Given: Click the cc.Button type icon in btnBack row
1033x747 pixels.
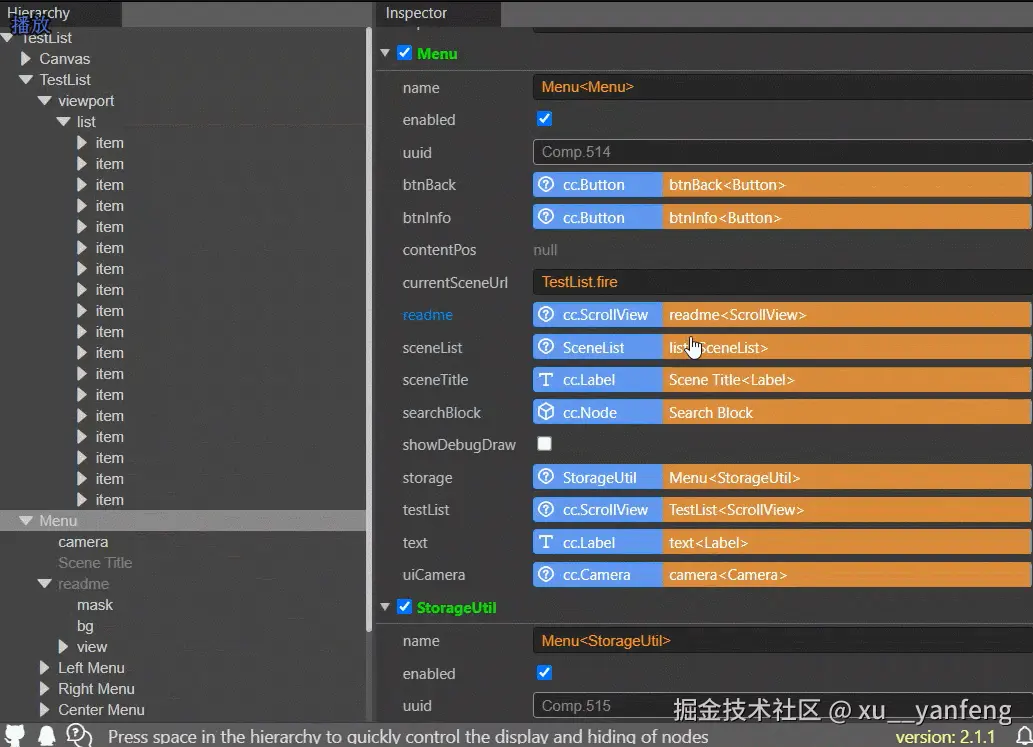Looking at the screenshot, I should click(x=546, y=185).
